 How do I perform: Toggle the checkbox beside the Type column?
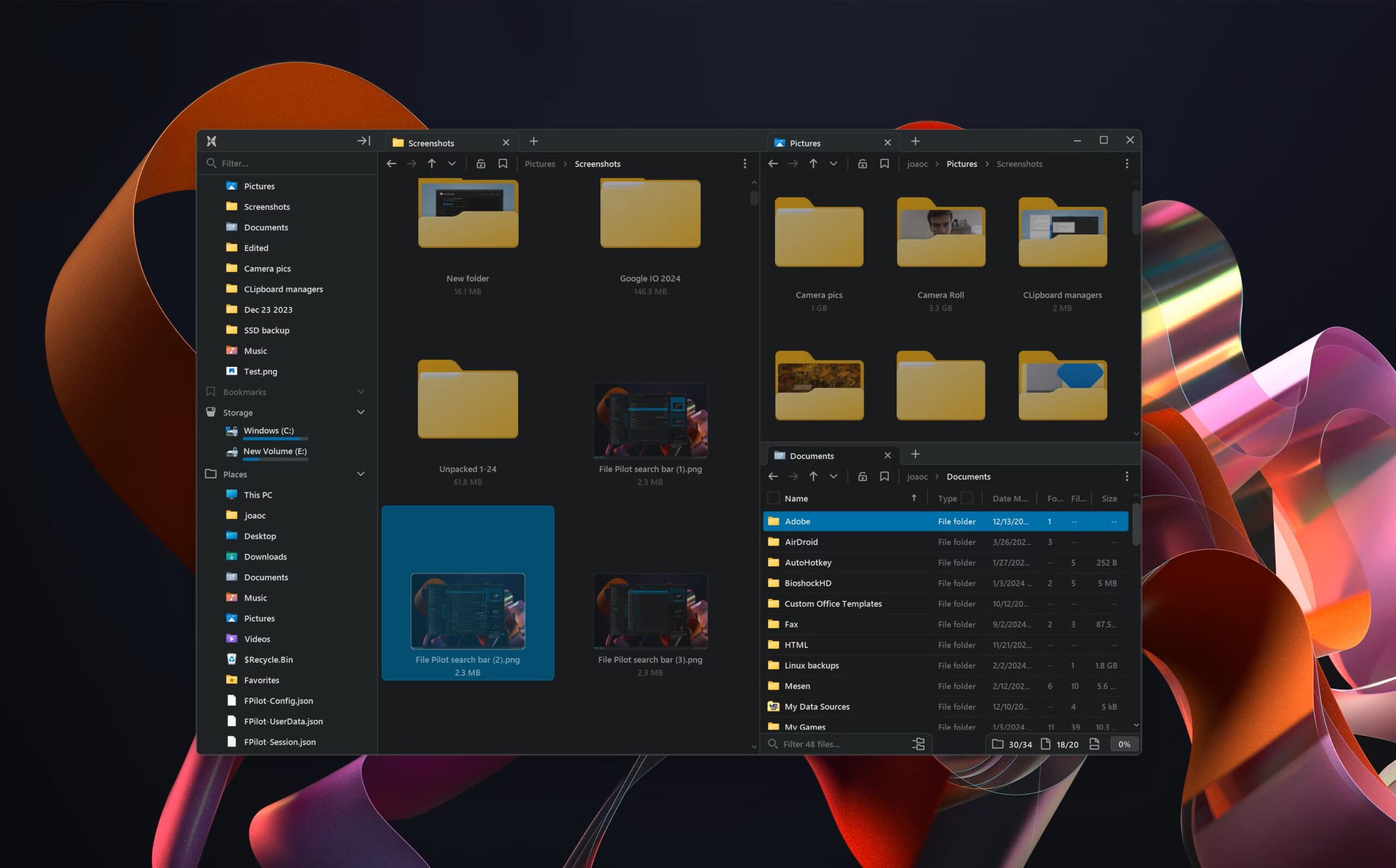click(967, 498)
